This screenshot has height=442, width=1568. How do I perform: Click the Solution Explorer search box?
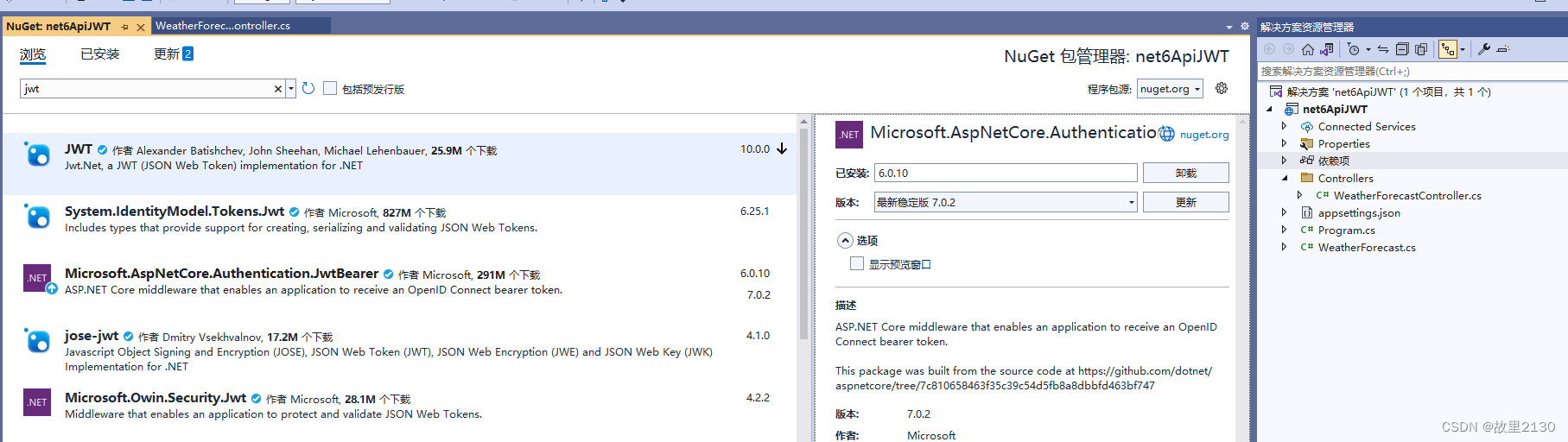1412,72
